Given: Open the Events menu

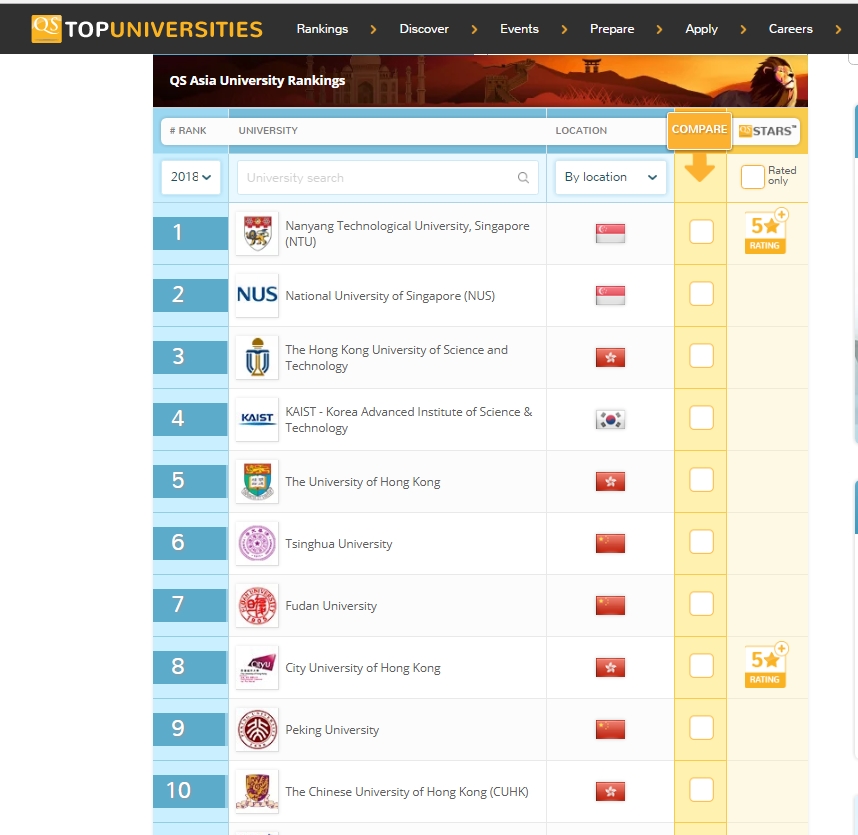Looking at the screenshot, I should click(519, 28).
